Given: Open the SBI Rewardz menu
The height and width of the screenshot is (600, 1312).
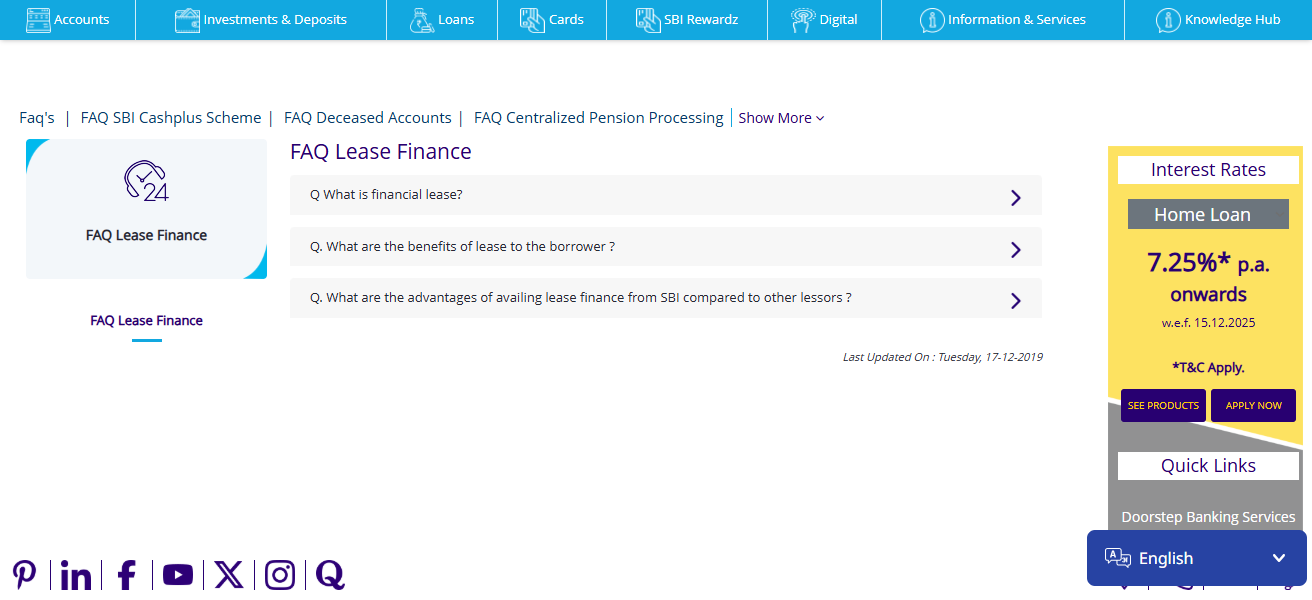Looking at the screenshot, I should coord(687,20).
